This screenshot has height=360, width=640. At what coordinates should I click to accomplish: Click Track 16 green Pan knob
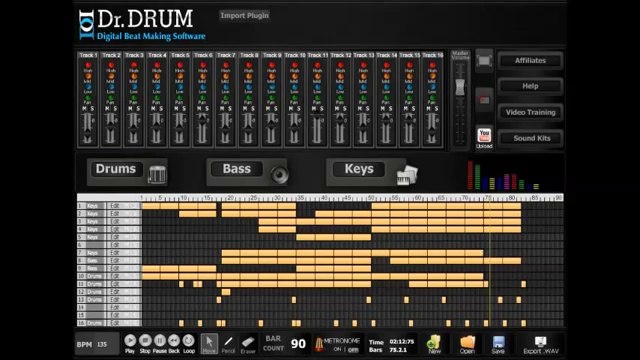click(433, 98)
